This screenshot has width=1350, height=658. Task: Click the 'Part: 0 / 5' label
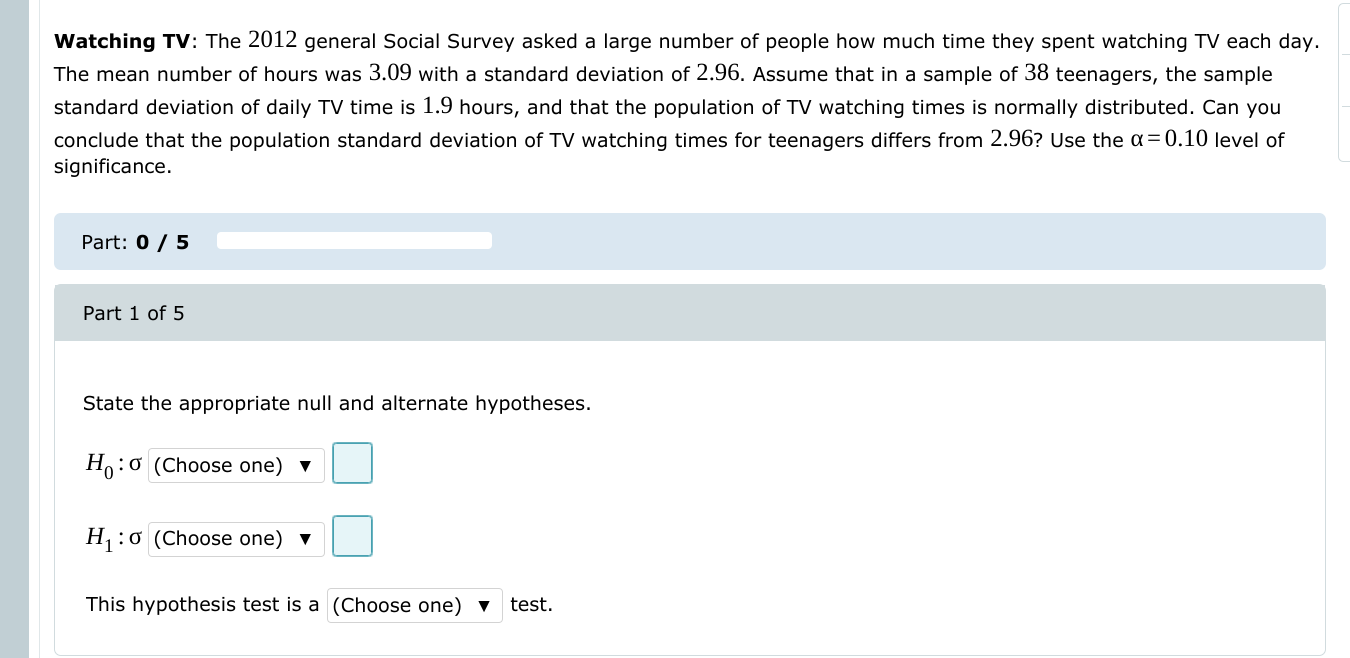[135, 242]
